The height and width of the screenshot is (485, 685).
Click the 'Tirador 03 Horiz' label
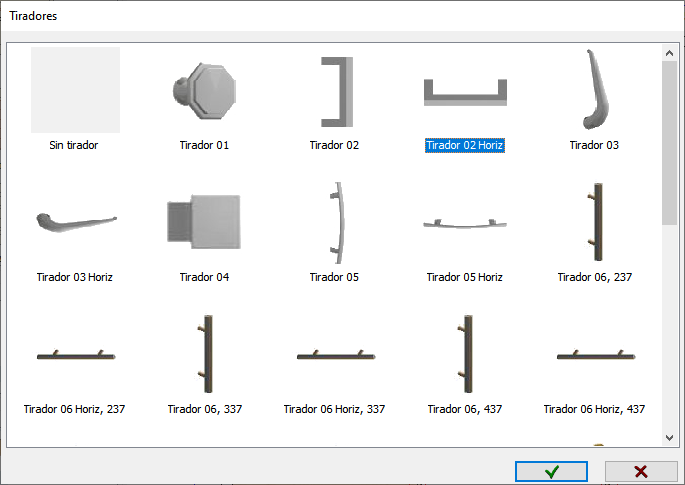click(x=75, y=277)
